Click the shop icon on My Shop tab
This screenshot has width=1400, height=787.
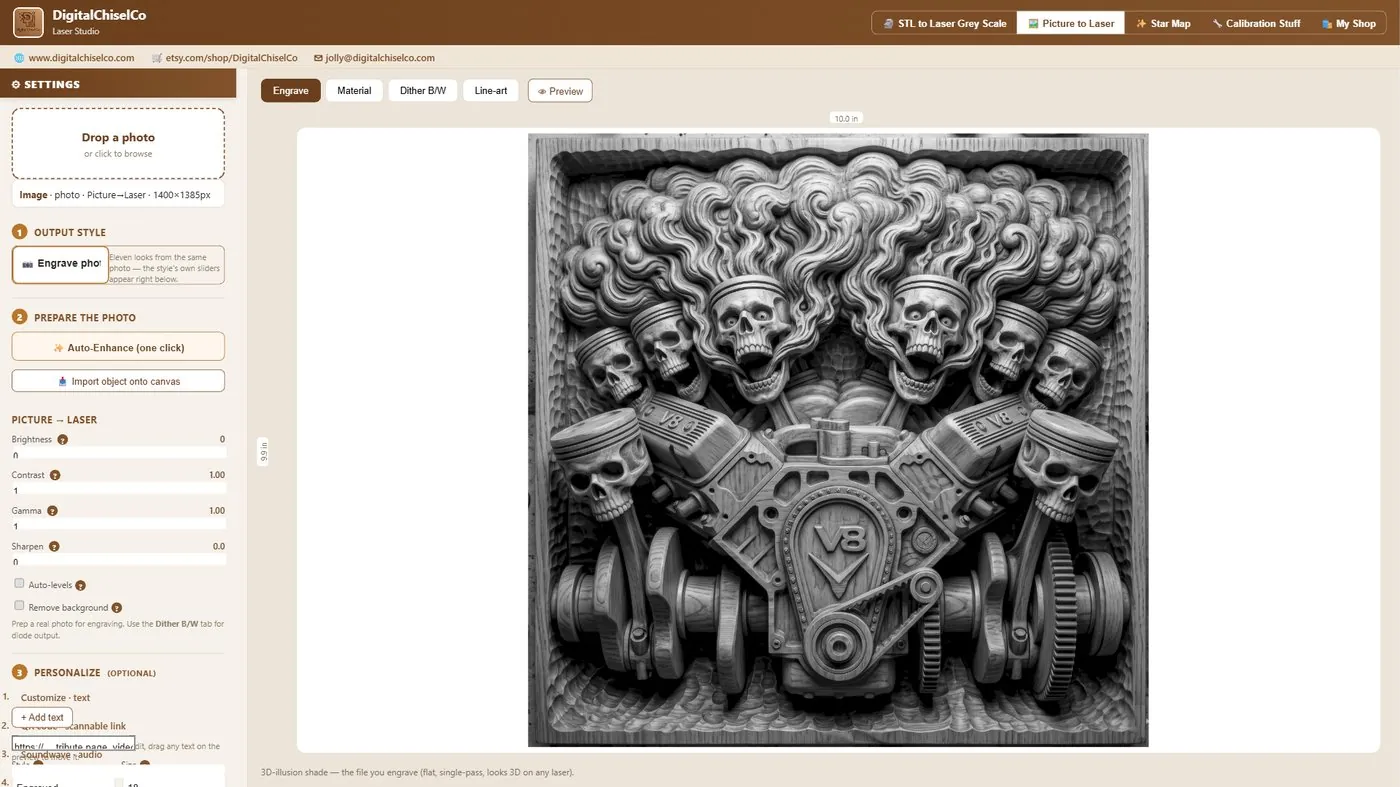click(1326, 23)
